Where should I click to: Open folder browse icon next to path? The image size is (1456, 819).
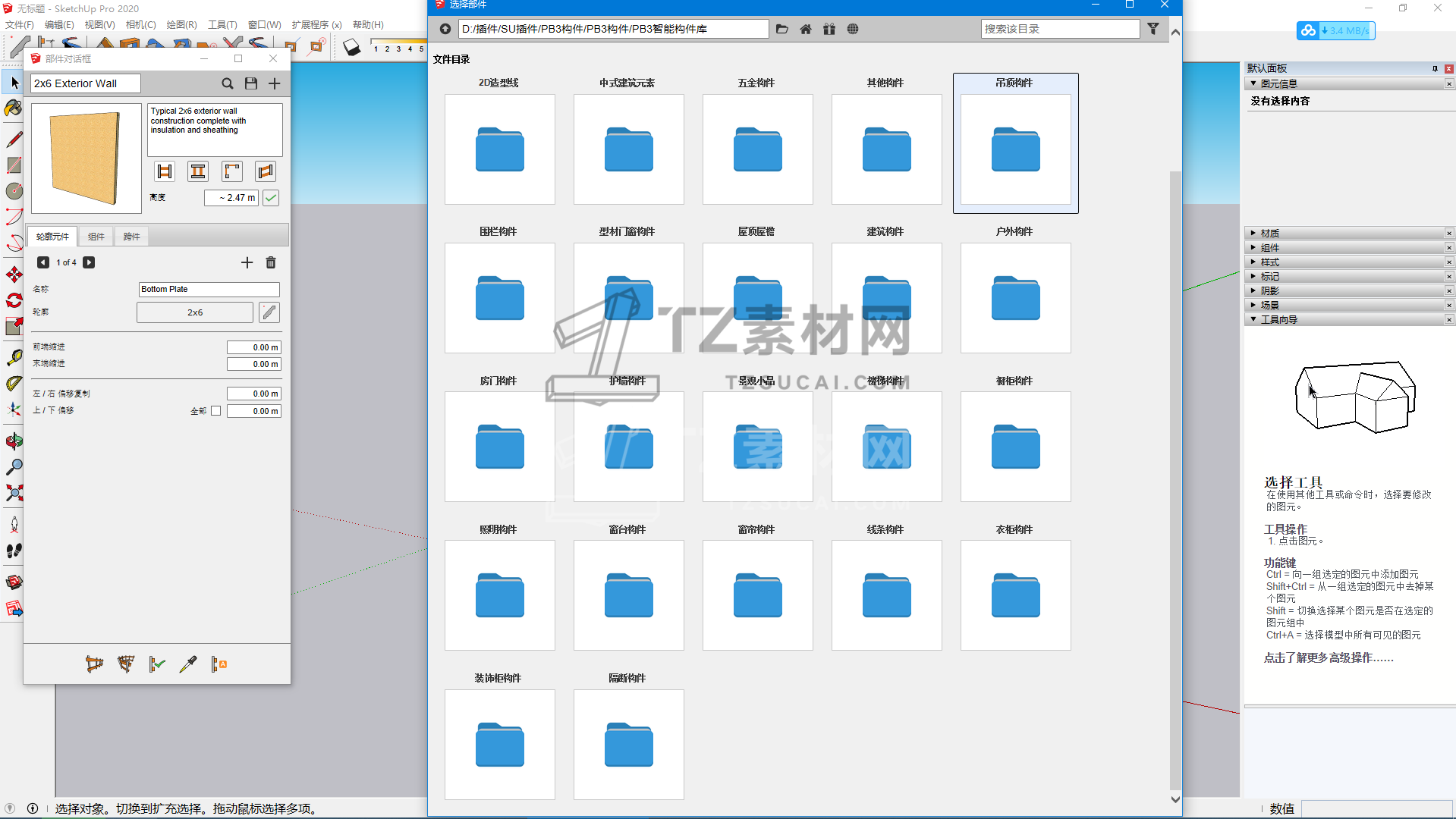[x=782, y=29]
